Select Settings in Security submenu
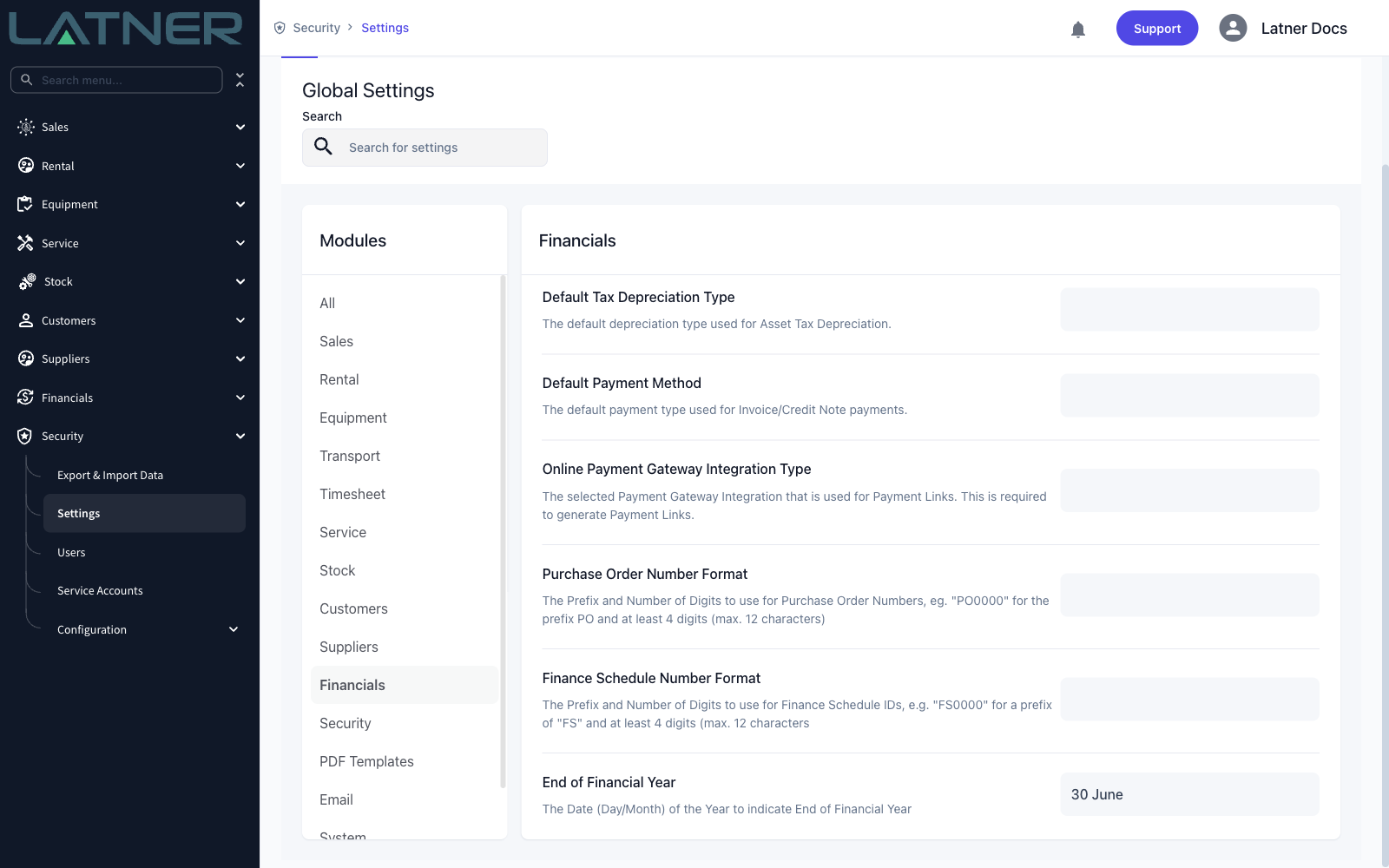The width and height of the screenshot is (1389, 868). (144, 513)
